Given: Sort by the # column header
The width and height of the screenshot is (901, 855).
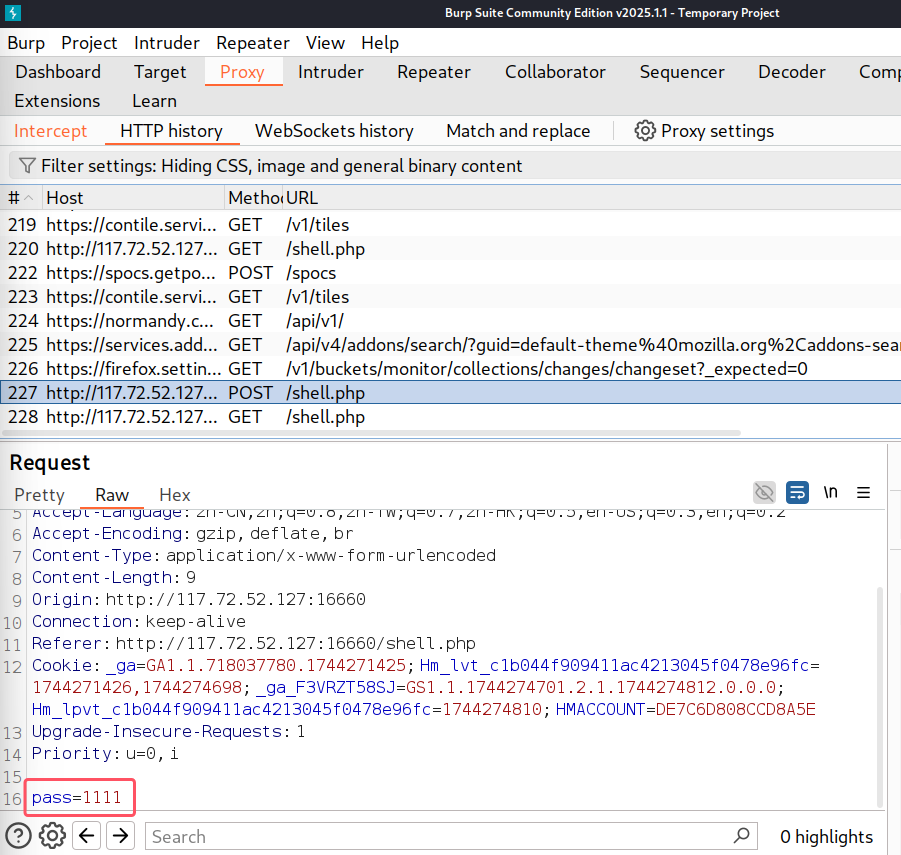Looking at the screenshot, I should 21,198.
